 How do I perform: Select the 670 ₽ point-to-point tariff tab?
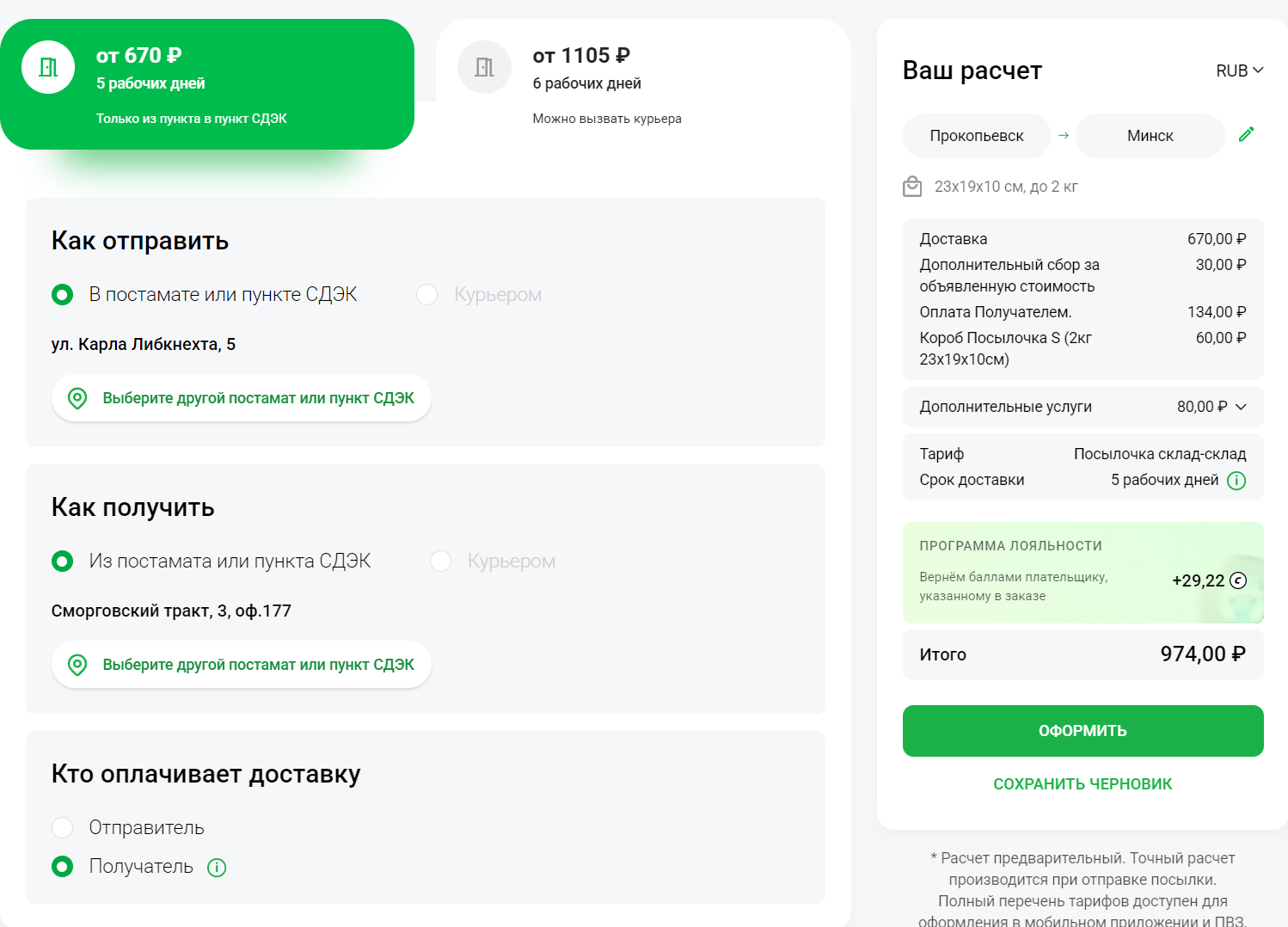point(206,84)
